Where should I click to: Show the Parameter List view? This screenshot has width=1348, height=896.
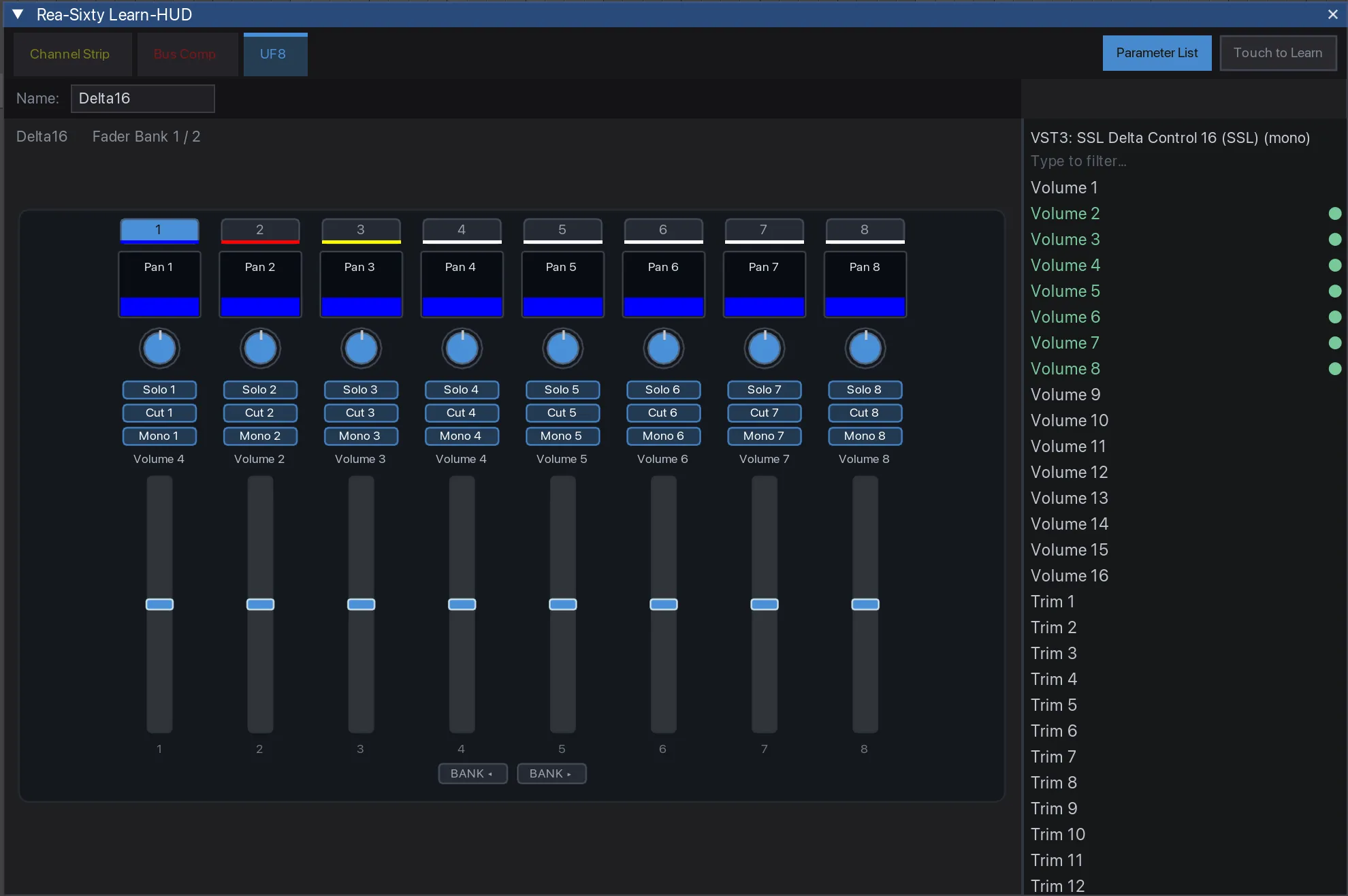click(1157, 52)
